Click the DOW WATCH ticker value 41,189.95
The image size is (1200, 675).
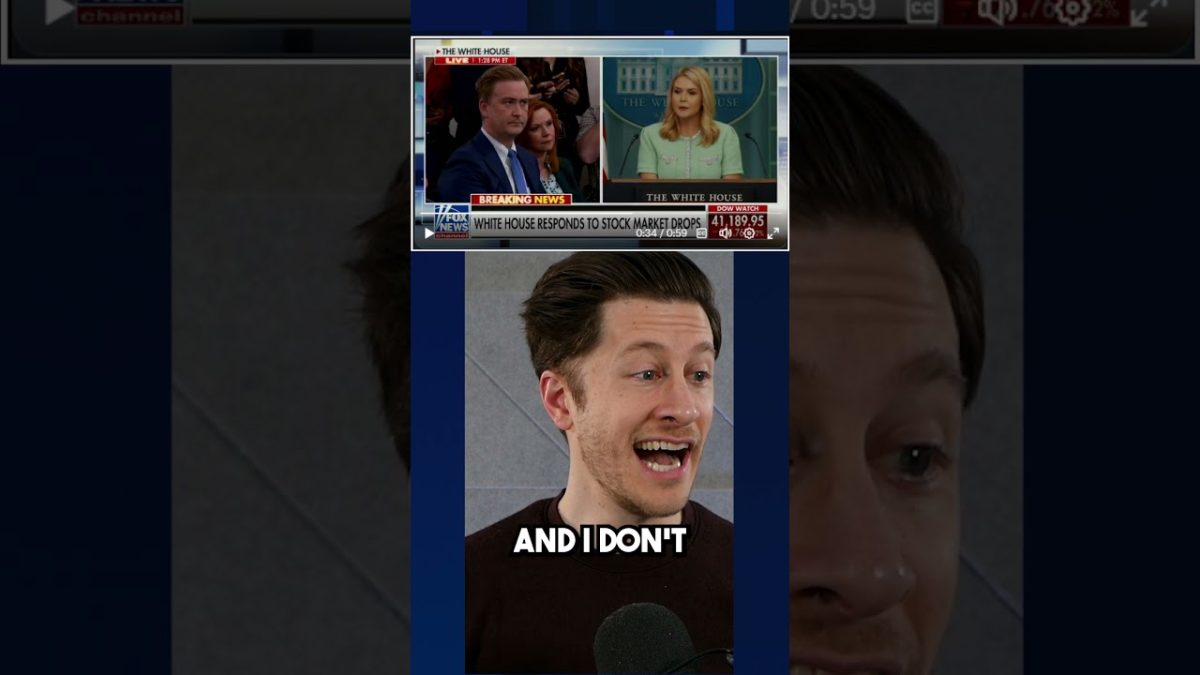(736, 220)
